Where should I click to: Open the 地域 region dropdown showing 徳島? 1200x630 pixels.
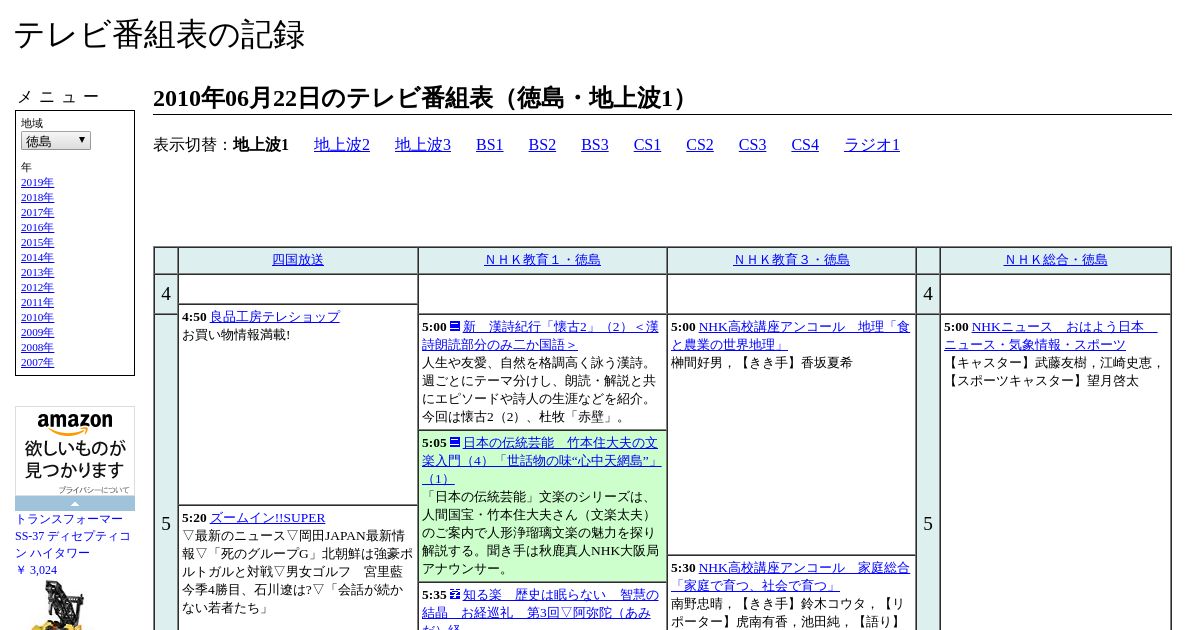click(x=56, y=141)
